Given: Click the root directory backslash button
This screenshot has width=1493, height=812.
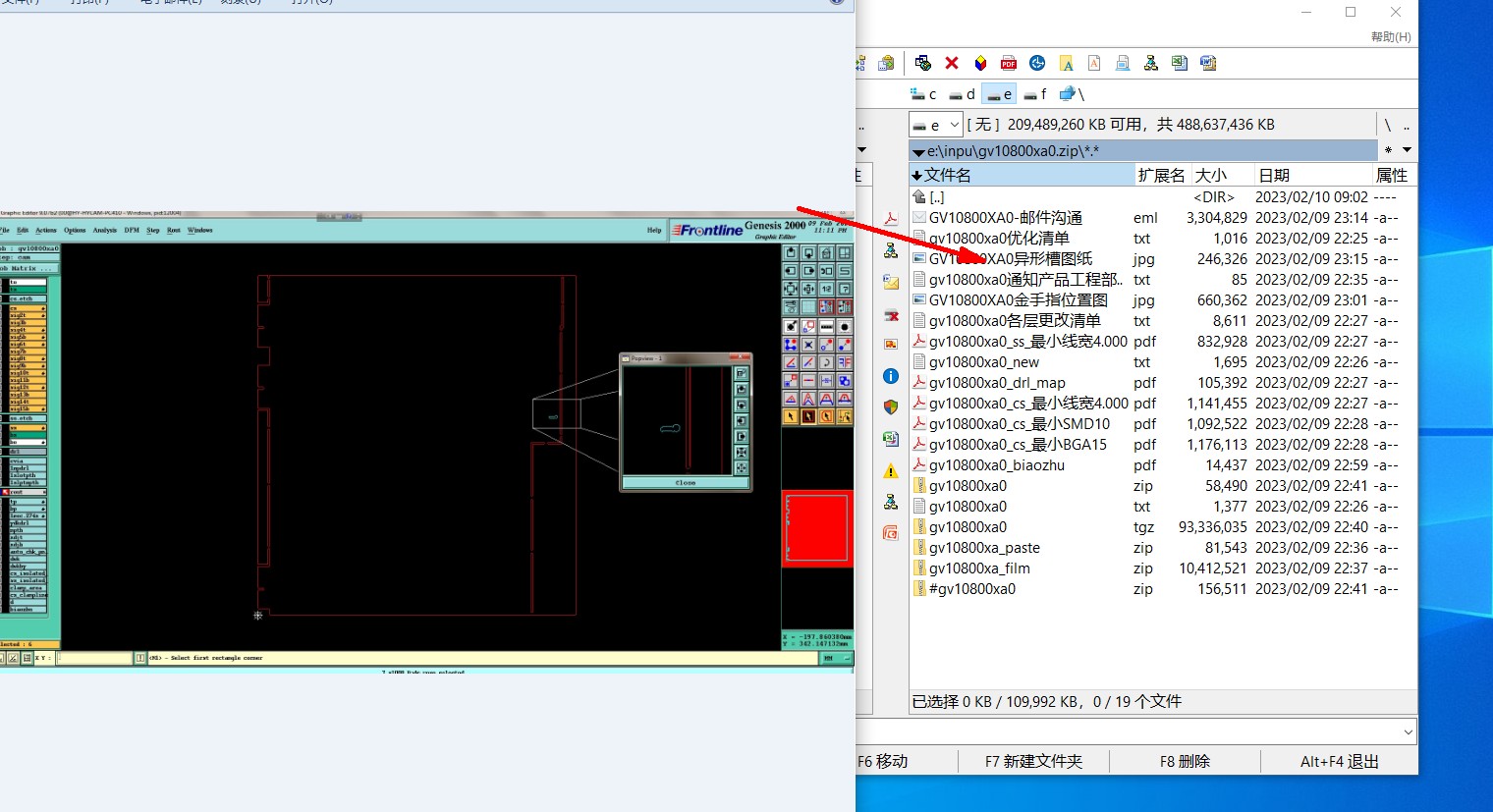Looking at the screenshot, I should 1388,125.
